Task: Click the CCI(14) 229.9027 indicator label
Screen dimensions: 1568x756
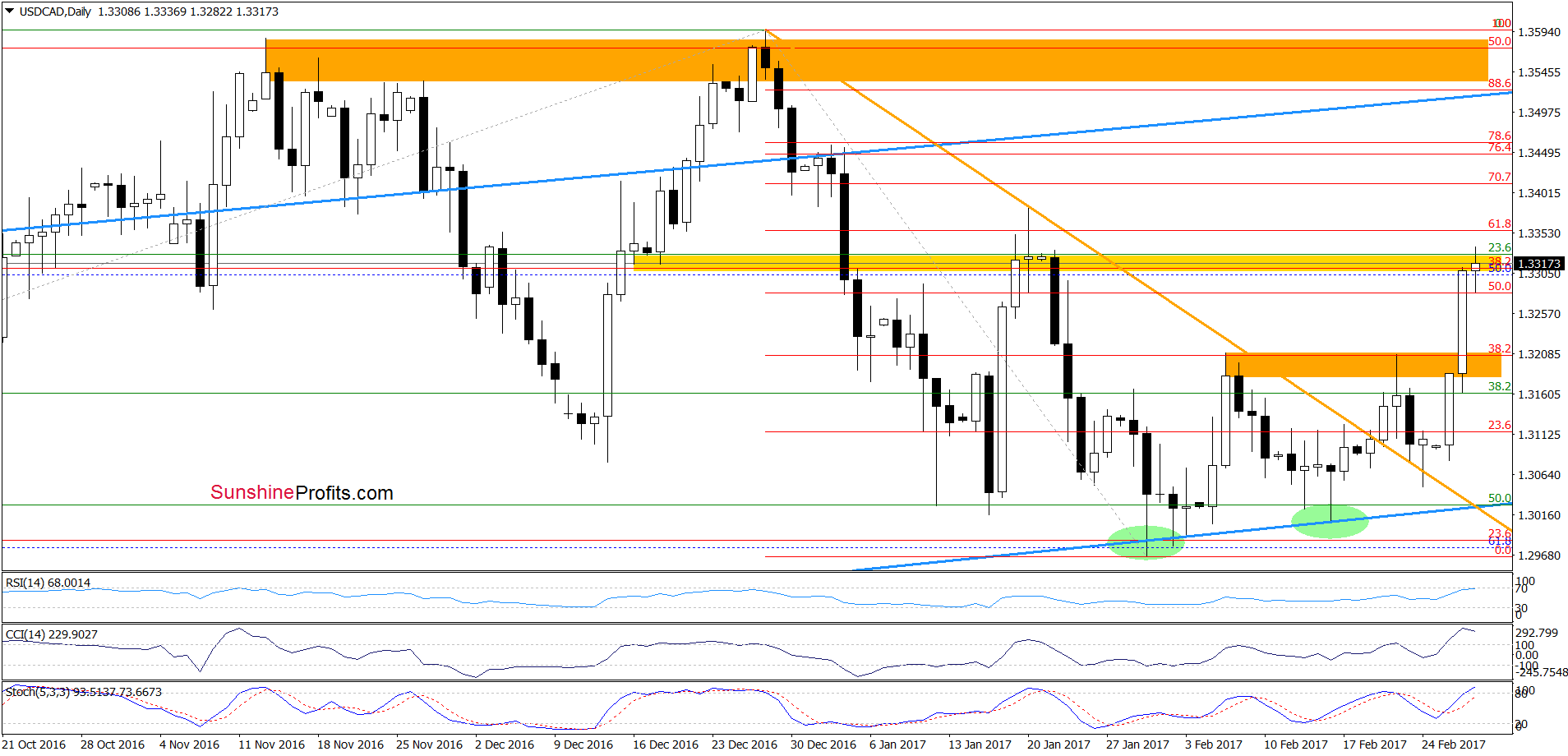Action: 52,634
